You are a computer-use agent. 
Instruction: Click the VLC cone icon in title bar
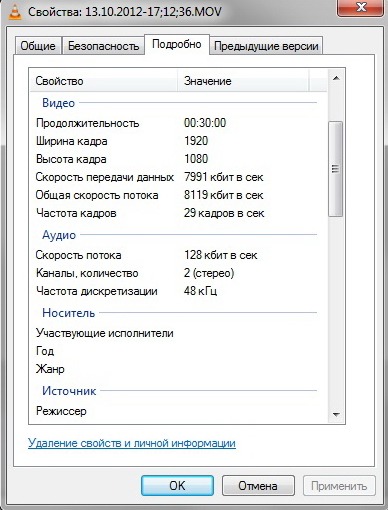coord(14,12)
